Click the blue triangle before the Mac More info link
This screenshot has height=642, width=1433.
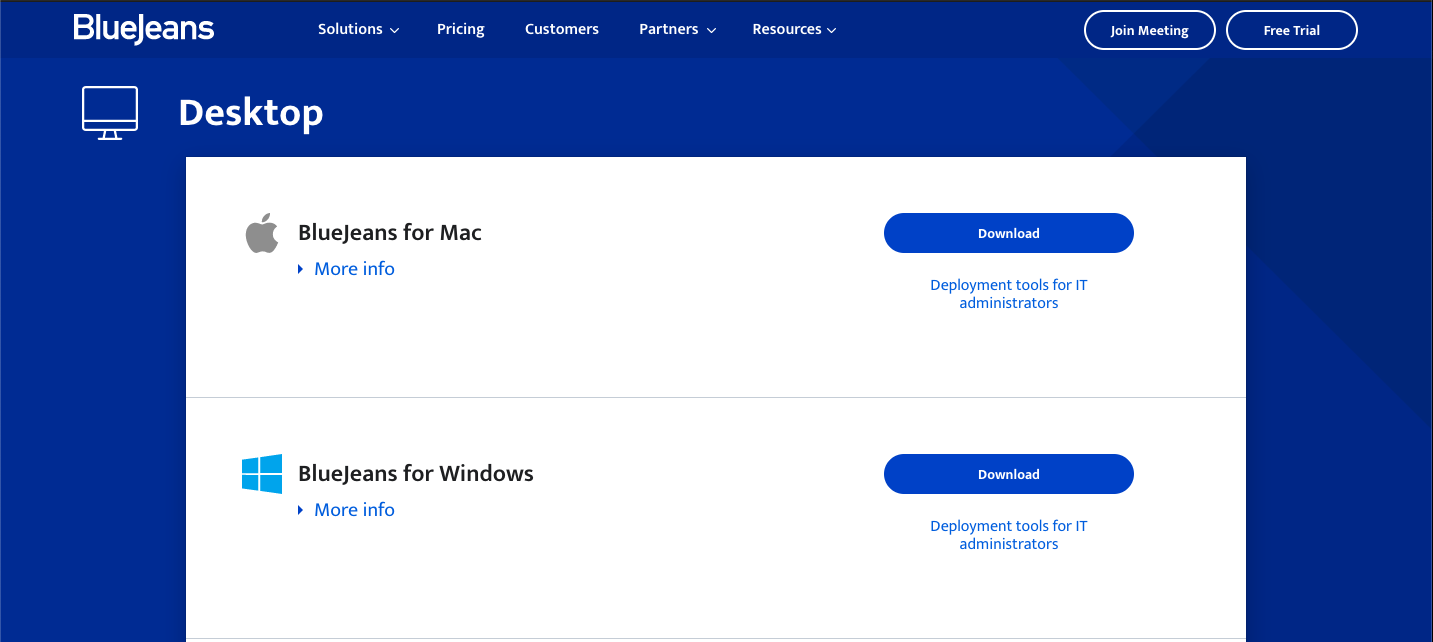coord(301,268)
